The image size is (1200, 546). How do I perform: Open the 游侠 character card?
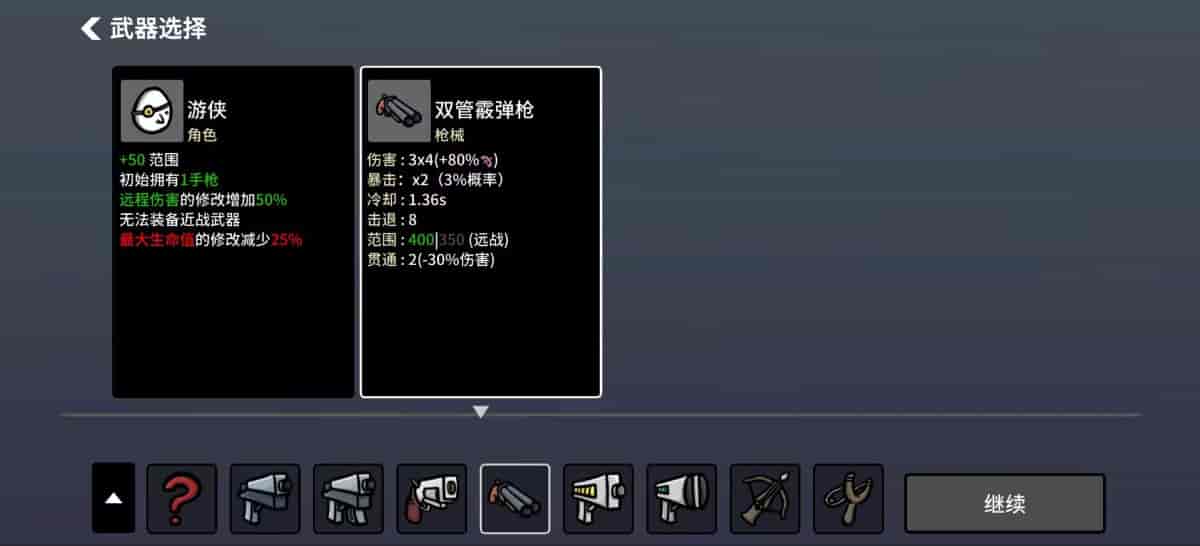[233, 232]
